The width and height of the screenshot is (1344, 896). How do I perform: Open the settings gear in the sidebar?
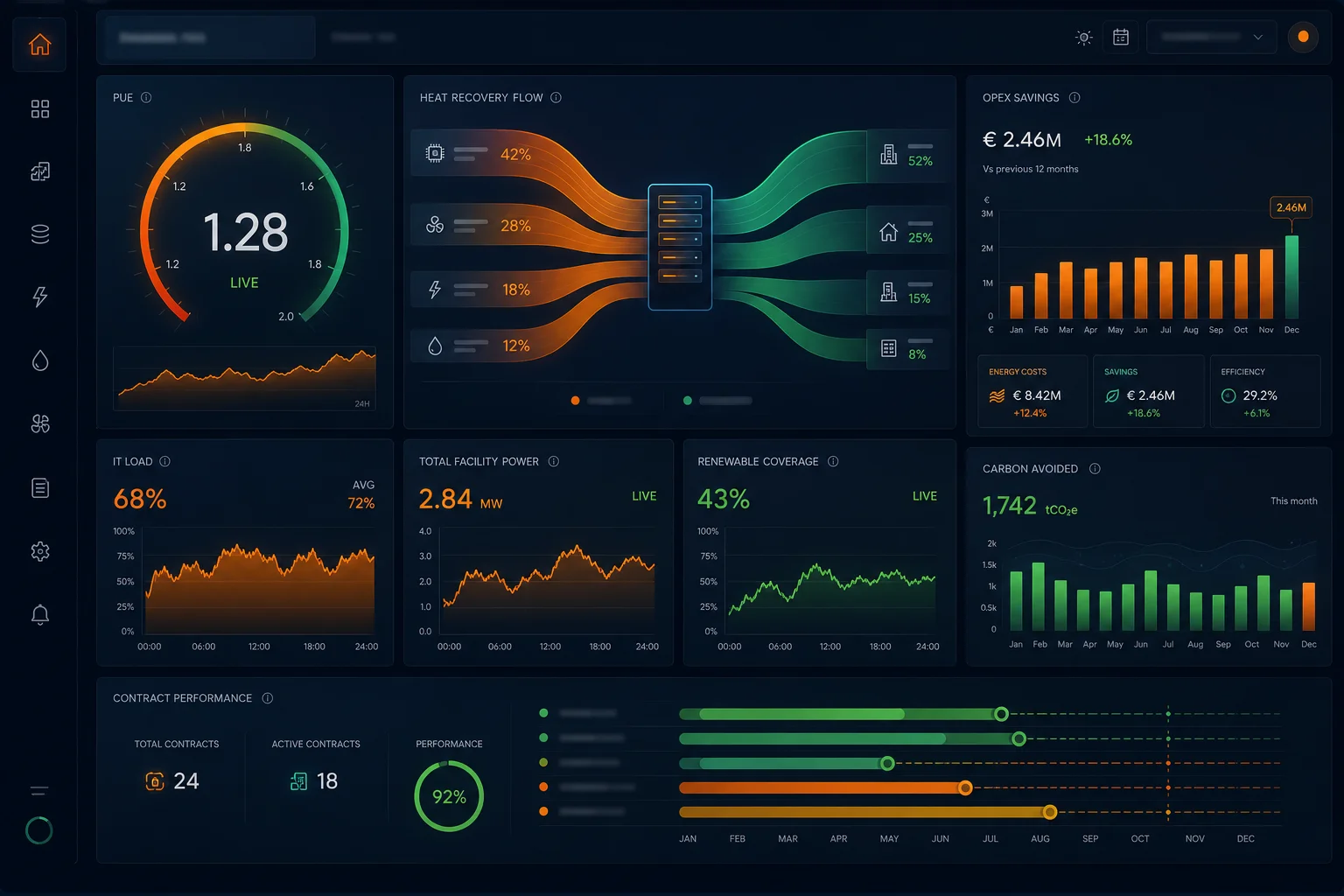coord(40,551)
